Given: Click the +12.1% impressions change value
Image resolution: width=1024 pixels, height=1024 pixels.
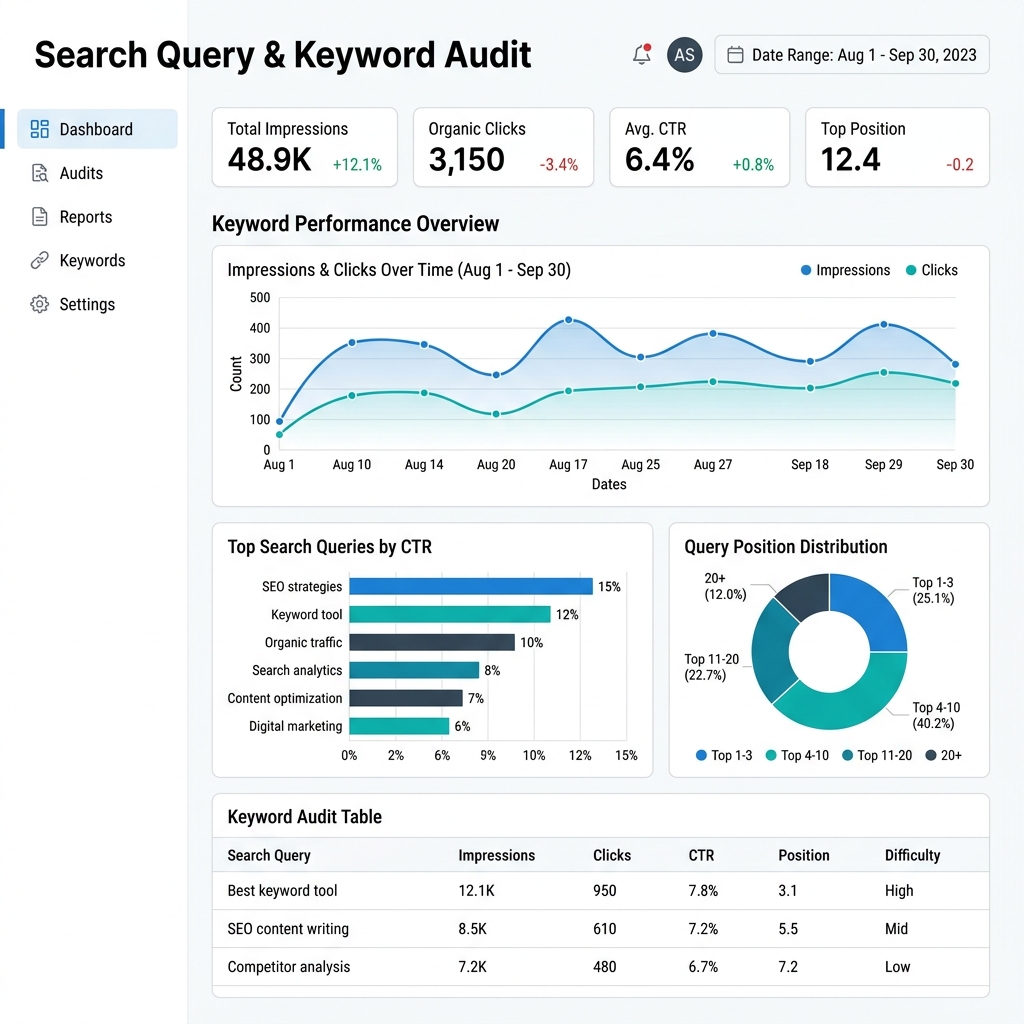Looking at the screenshot, I should pyautogui.click(x=357, y=165).
